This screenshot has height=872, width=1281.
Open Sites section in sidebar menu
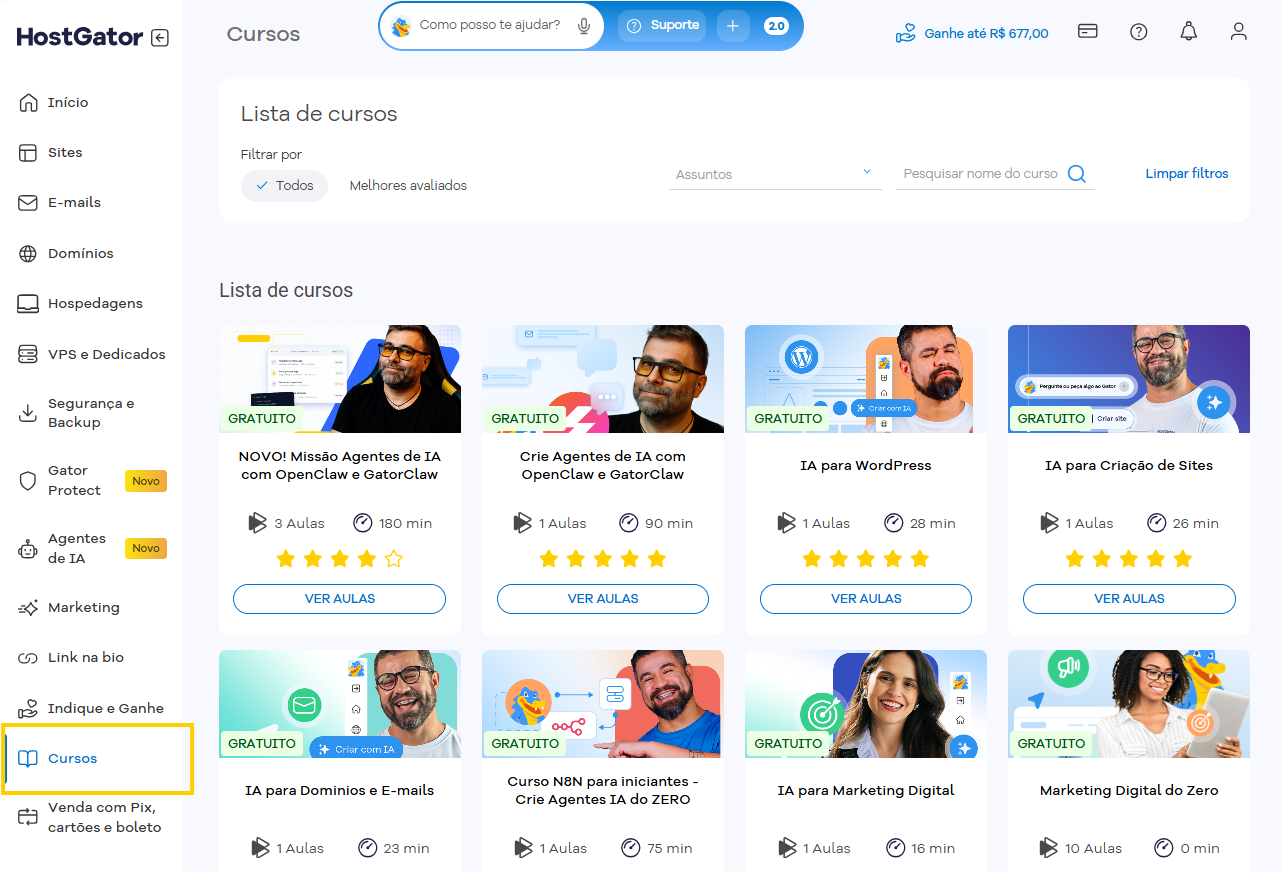coord(65,152)
